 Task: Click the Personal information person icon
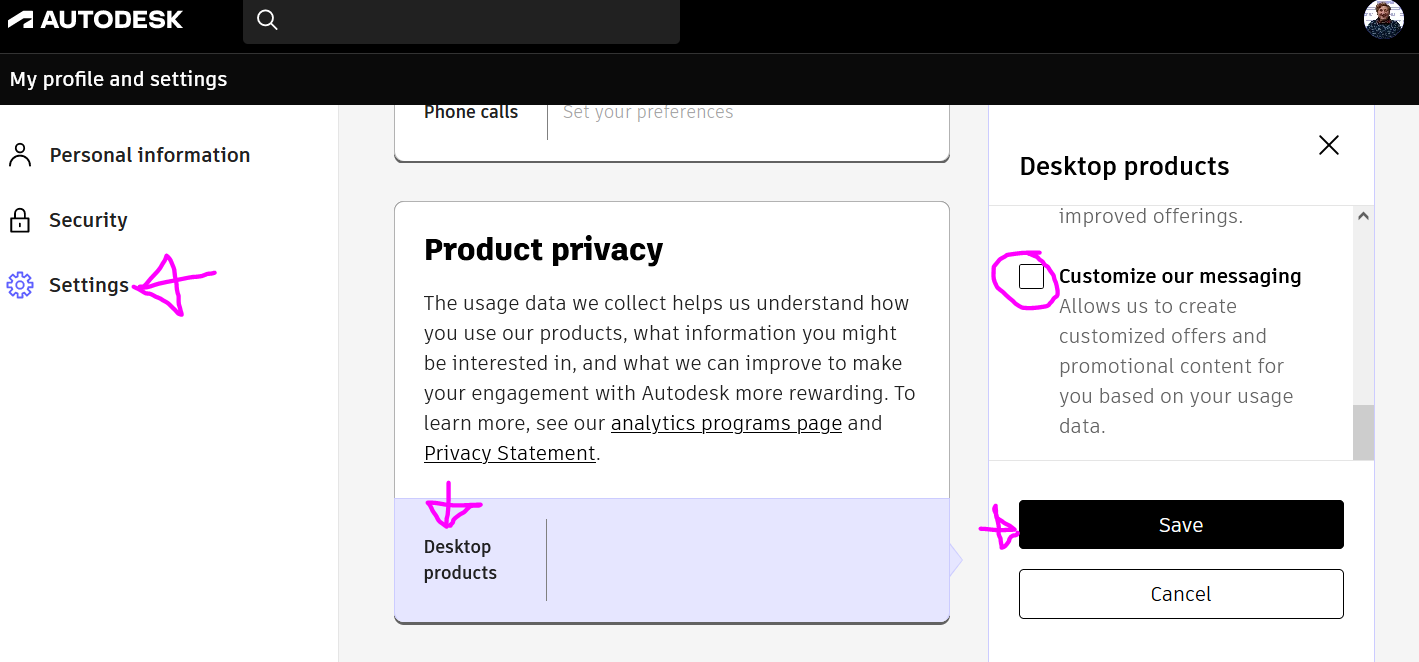pyautogui.click(x=20, y=154)
